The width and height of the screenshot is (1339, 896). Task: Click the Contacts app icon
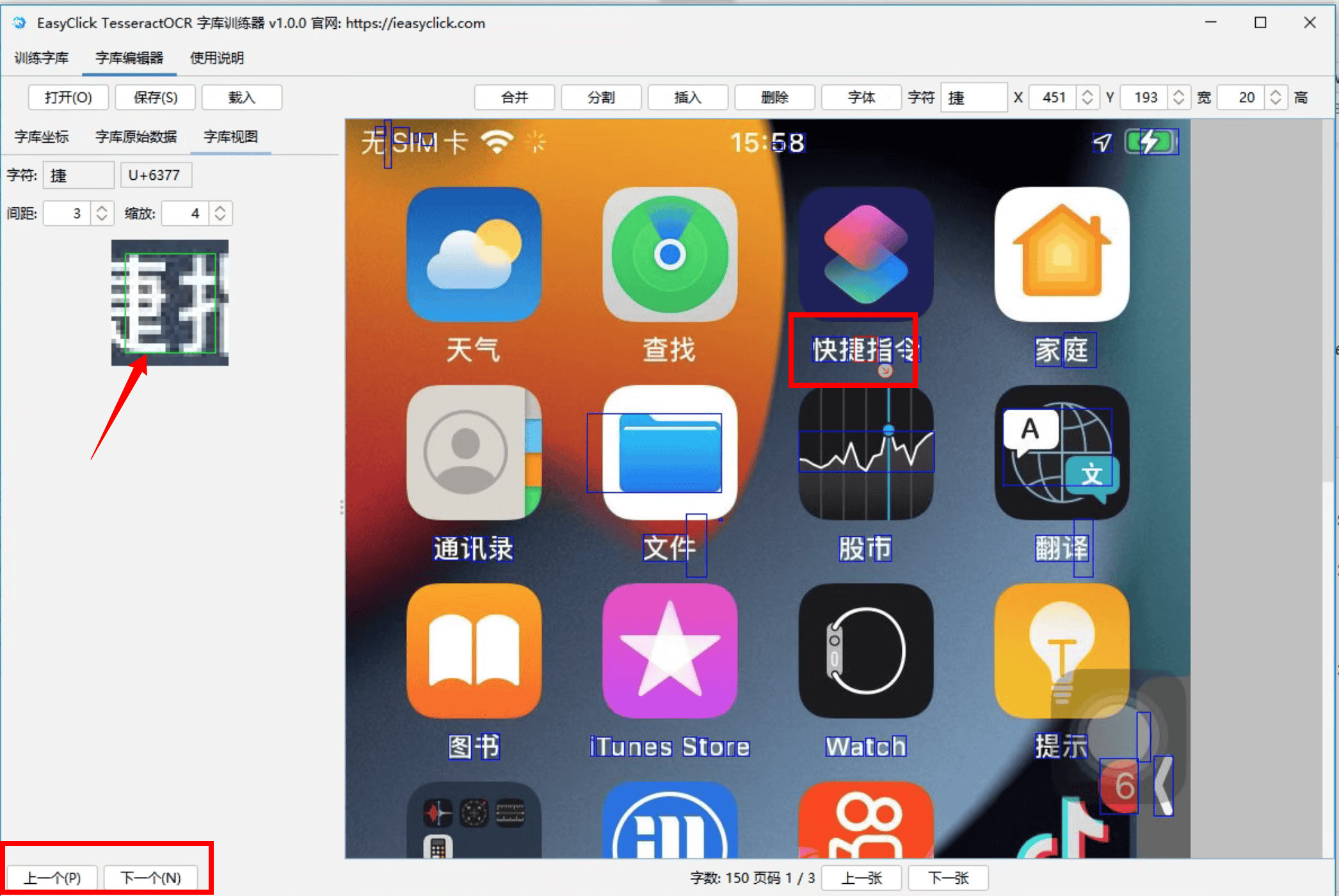[474, 452]
